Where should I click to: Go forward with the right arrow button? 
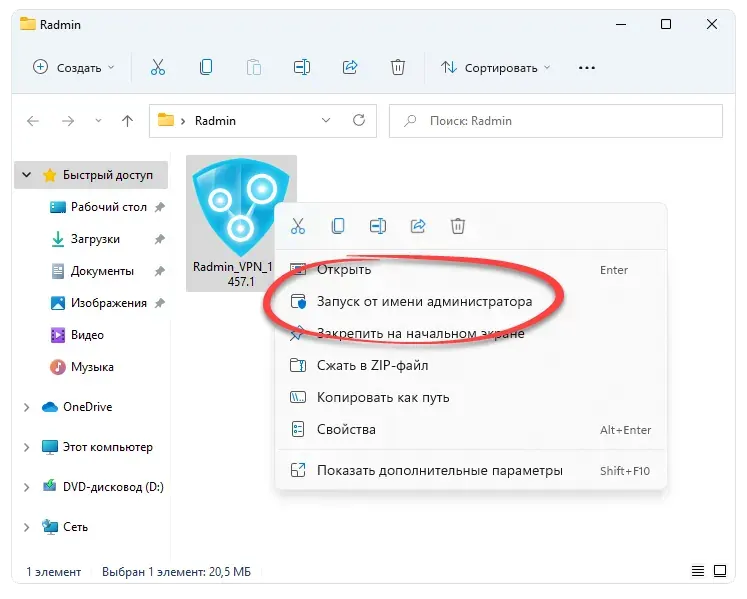(68, 121)
